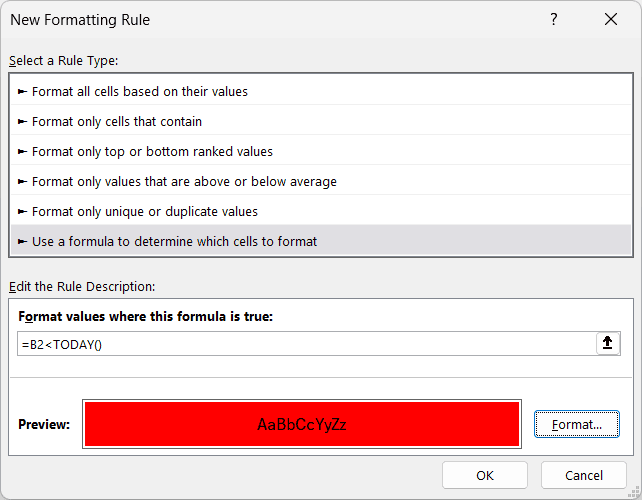
Task: Select 'Format only cells that contain' rule
Action: tap(321, 121)
